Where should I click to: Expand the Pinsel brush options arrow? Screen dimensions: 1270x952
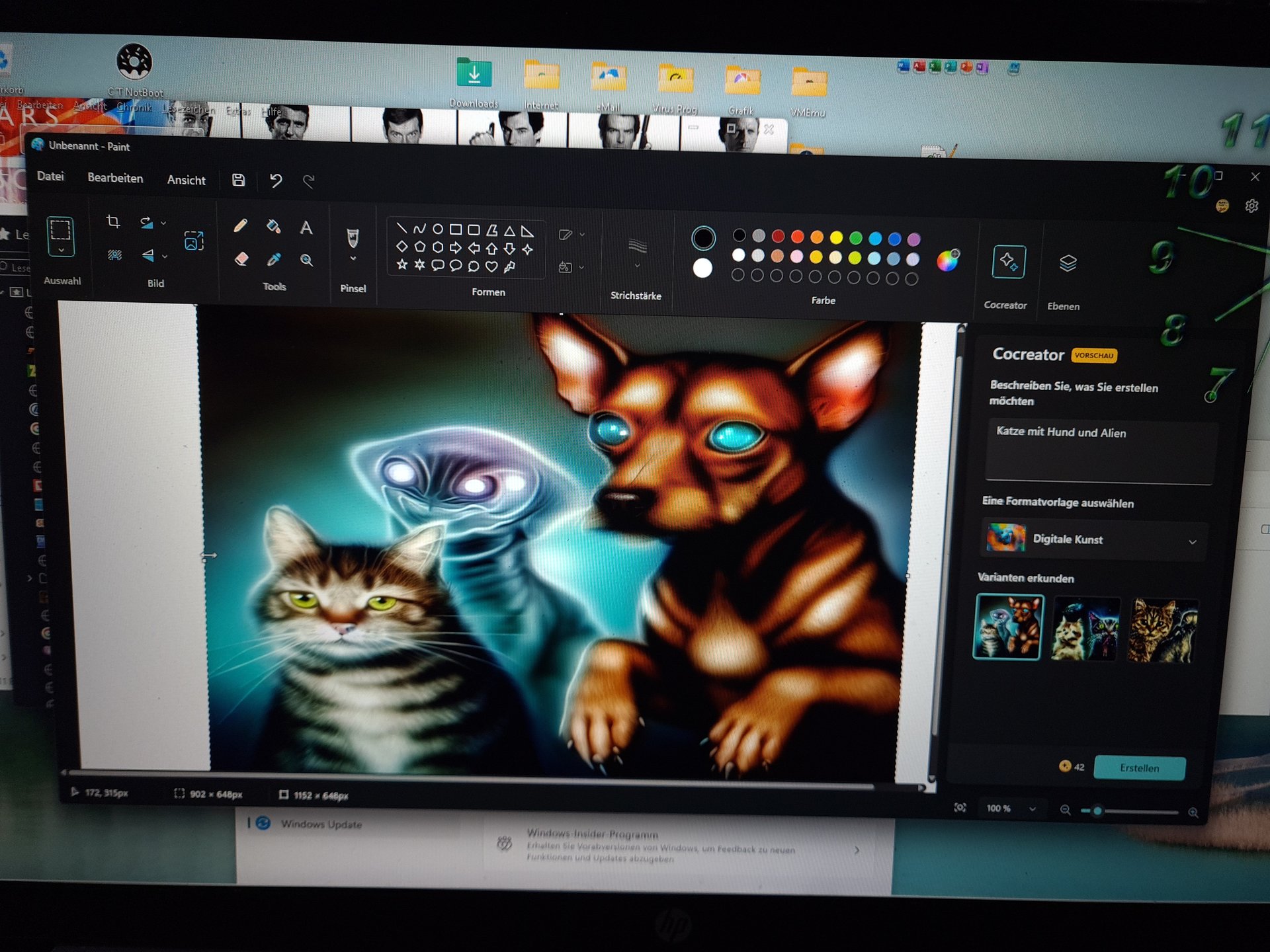tap(353, 258)
